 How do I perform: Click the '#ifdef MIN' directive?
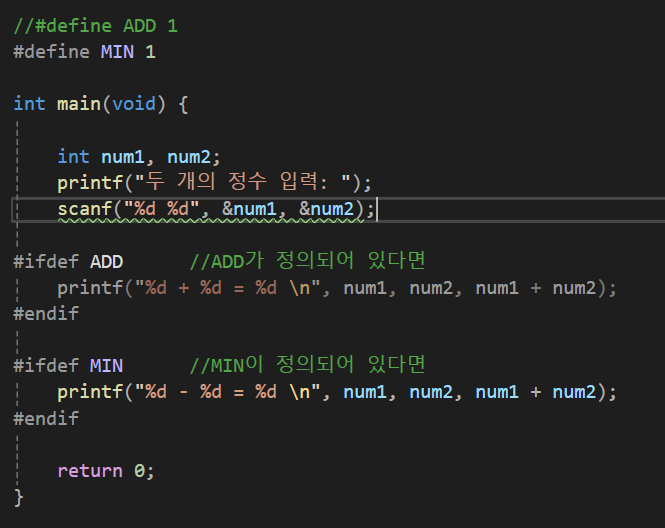(x=68, y=366)
